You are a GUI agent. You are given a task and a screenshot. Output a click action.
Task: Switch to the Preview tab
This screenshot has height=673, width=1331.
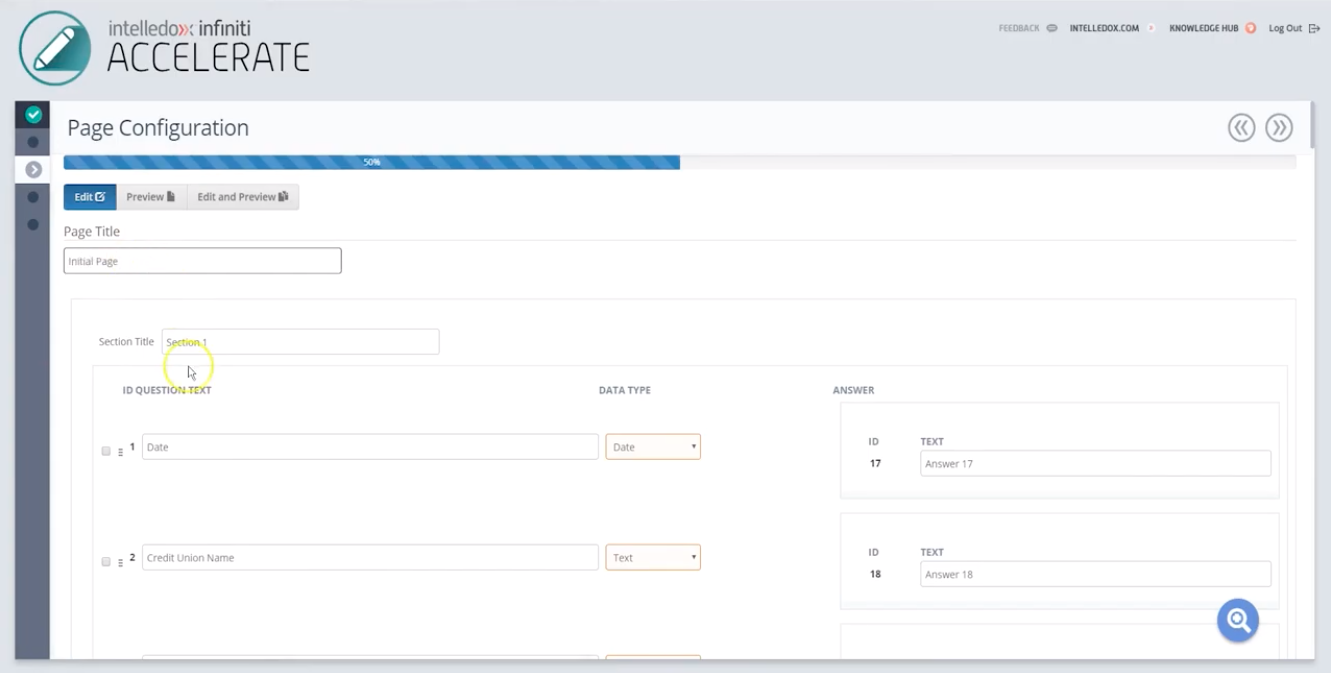tap(149, 196)
